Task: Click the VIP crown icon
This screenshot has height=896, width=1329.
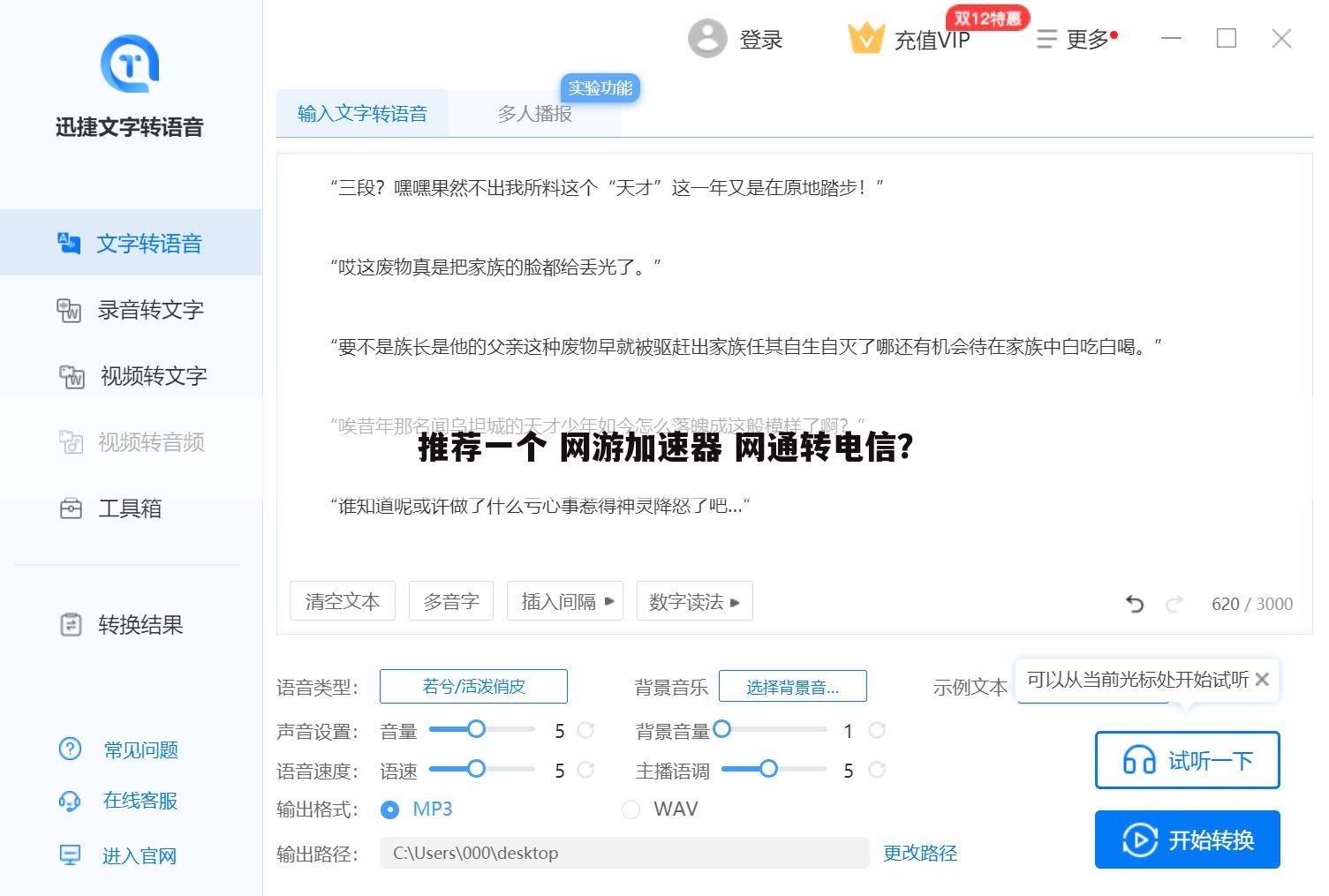Action: (x=865, y=38)
